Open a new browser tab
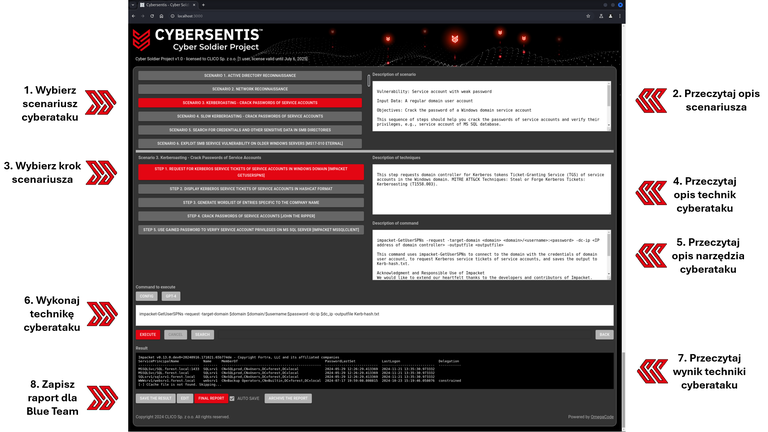768x432 pixels. 203,5
